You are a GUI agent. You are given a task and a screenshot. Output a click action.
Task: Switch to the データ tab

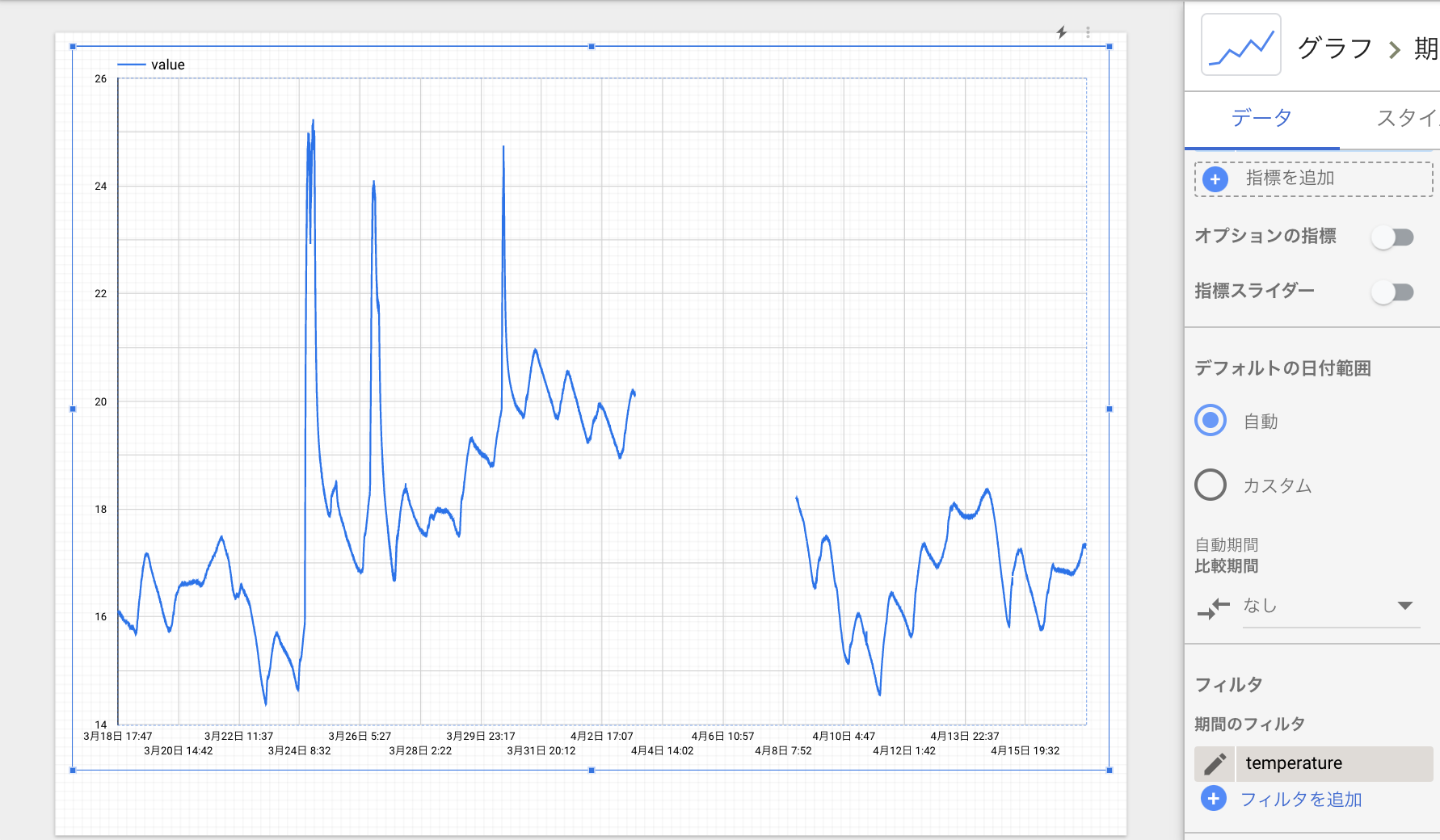tap(1261, 118)
